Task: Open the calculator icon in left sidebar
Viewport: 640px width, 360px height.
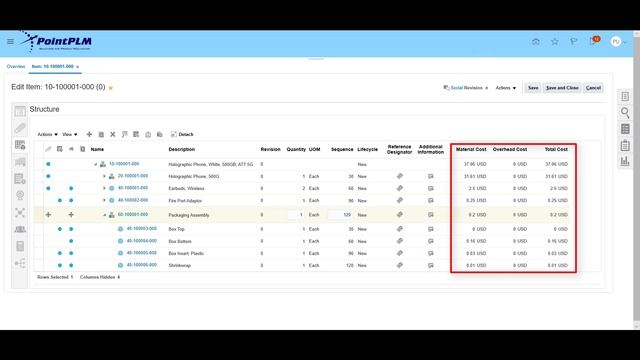Action: tap(20, 246)
